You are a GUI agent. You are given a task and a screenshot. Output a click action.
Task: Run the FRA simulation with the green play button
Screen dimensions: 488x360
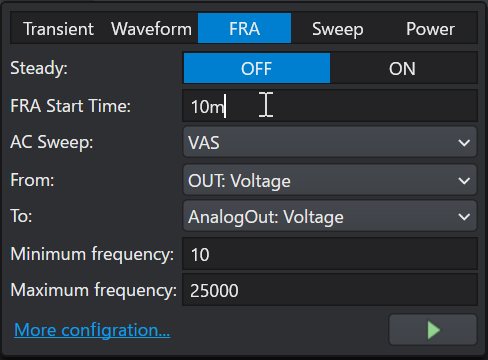tap(433, 330)
